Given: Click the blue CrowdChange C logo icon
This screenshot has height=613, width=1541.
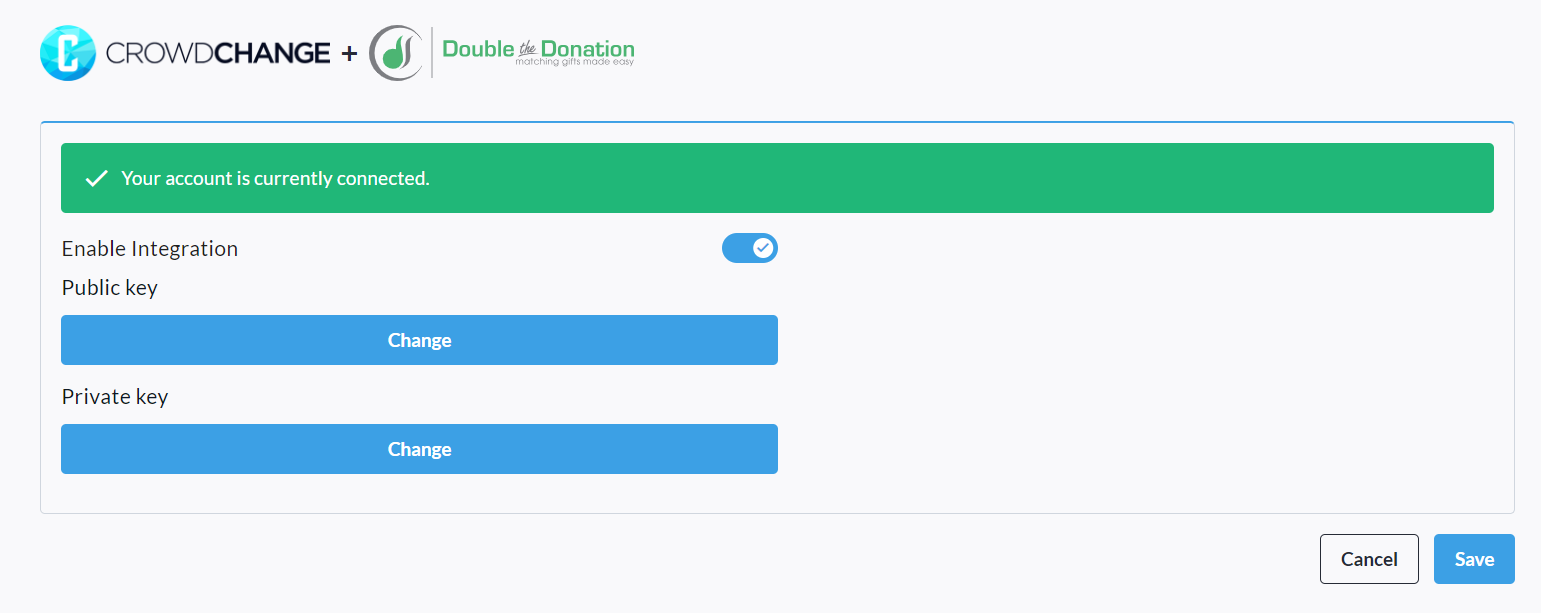Looking at the screenshot, I should [67, 53].
